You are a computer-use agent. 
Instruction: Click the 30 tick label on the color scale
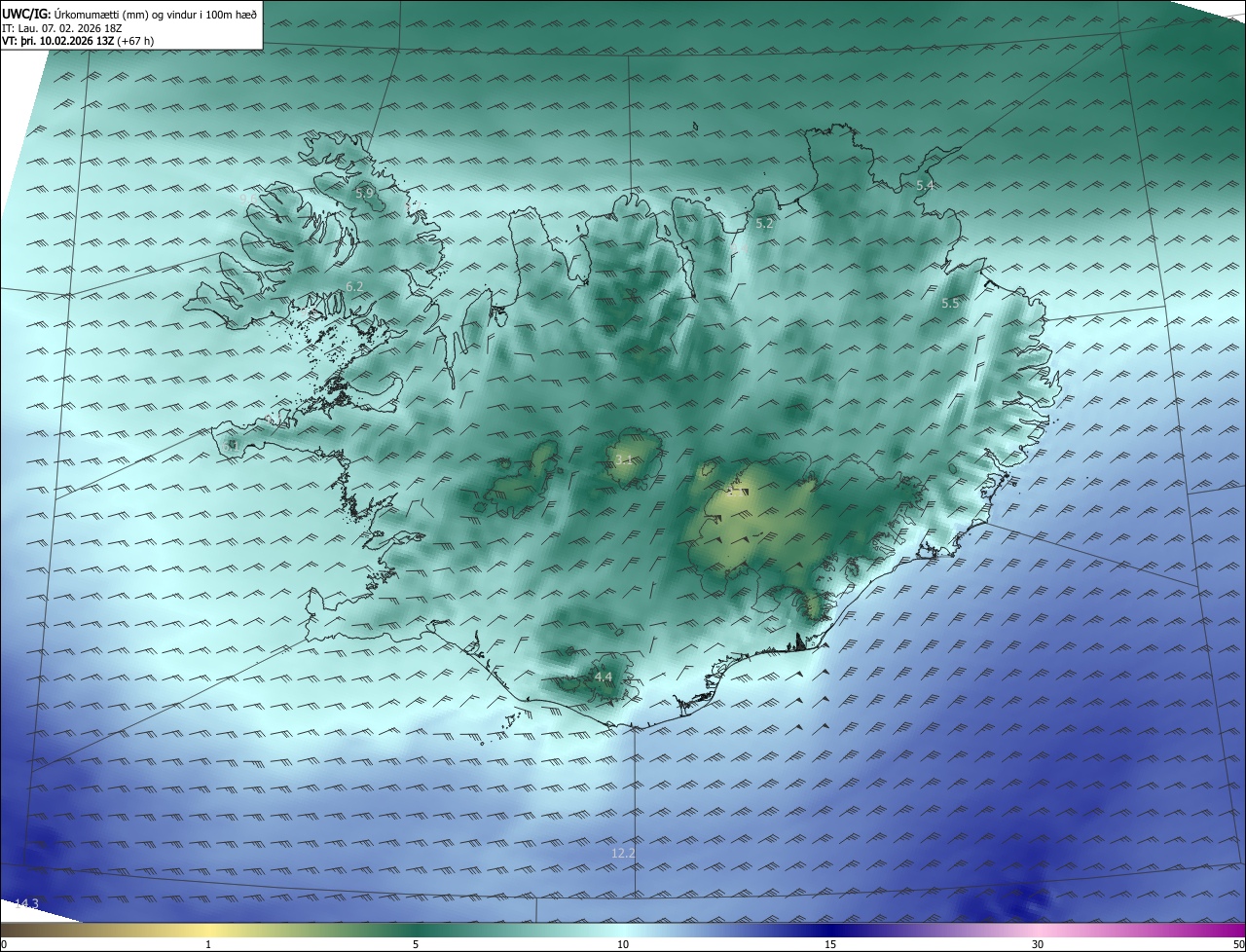click(x=1038, y=944)
